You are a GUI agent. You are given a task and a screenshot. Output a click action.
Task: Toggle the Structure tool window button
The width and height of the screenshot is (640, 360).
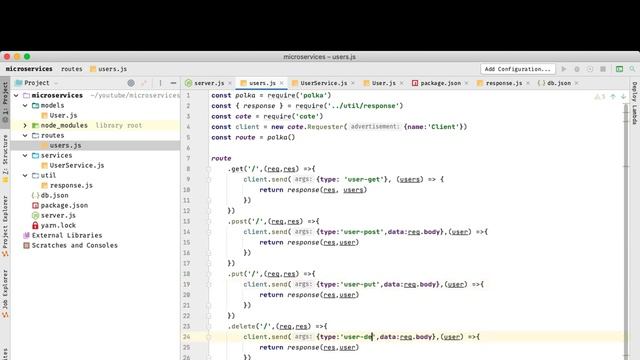(5, 159)
